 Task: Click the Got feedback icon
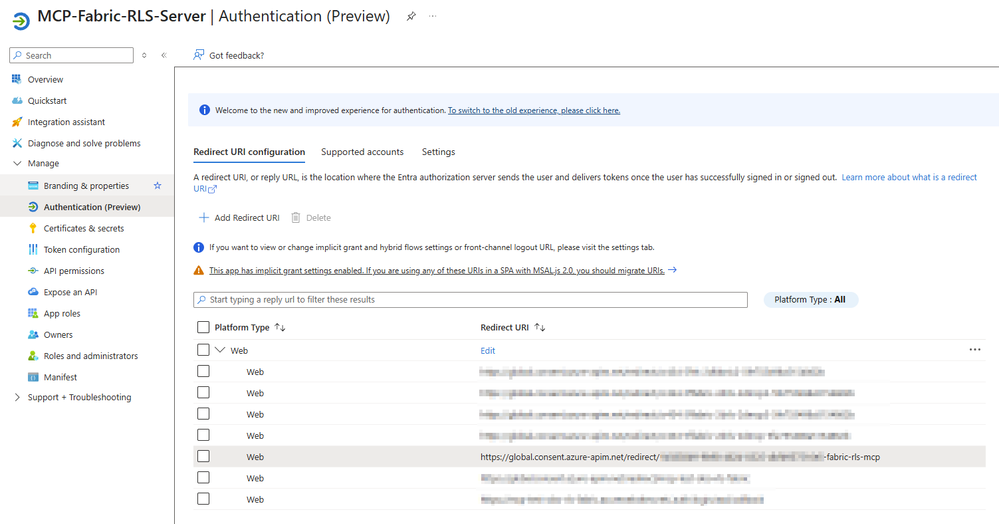(x=199, y=55)
